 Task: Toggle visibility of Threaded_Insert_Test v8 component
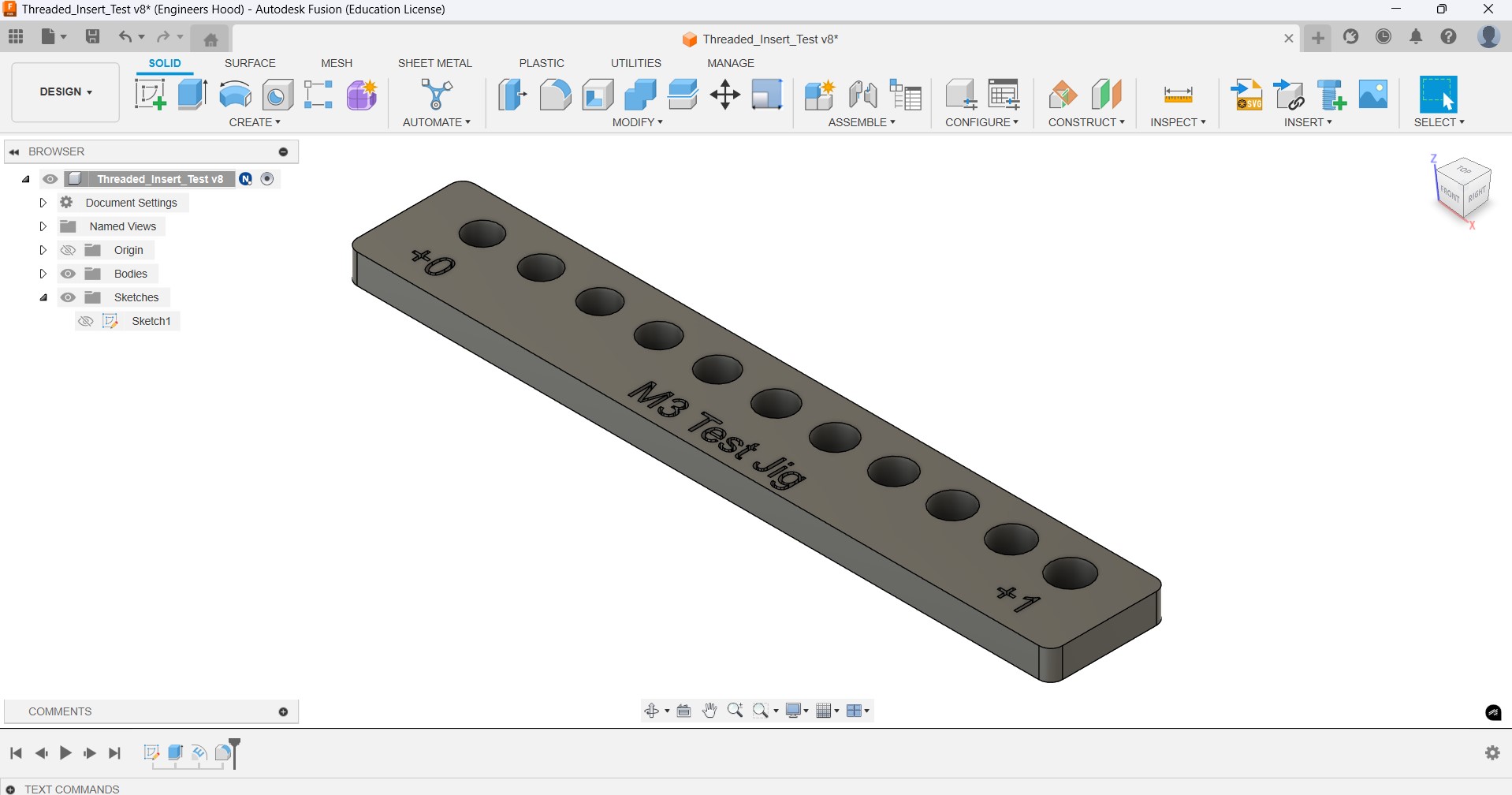50,179
